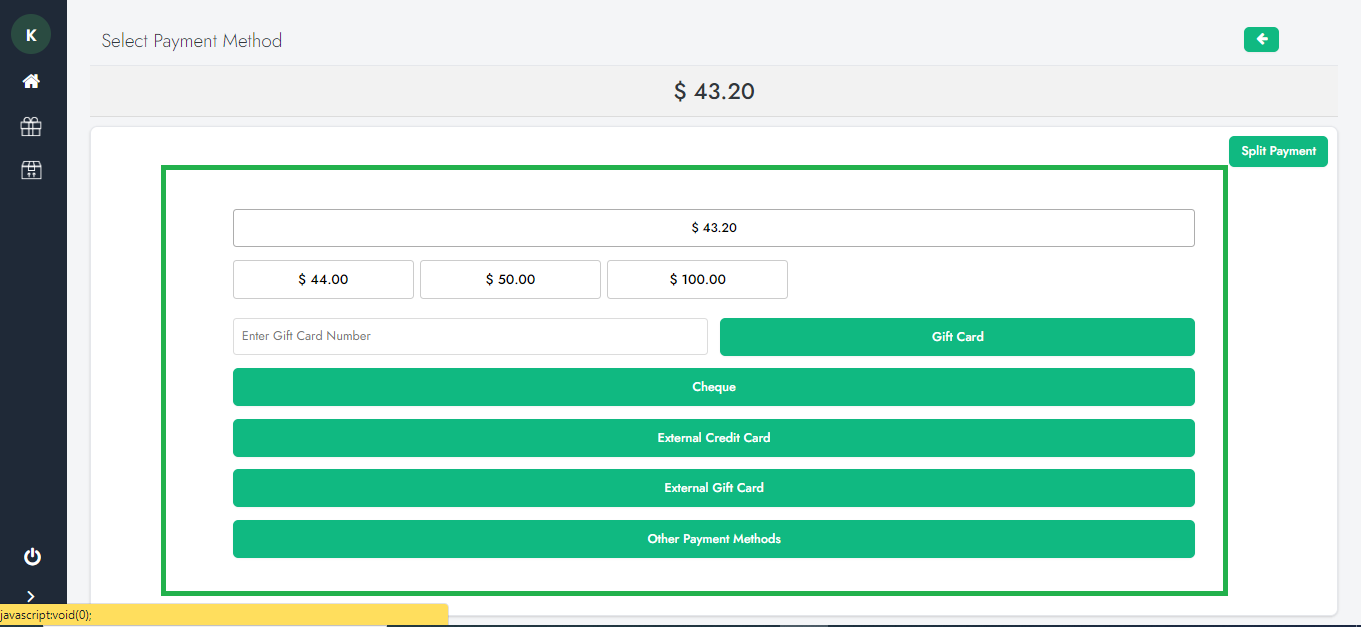The image size is (1361, 627).
Task: Open the sidebar icon below the gift icon
Action: click(31, 170)
